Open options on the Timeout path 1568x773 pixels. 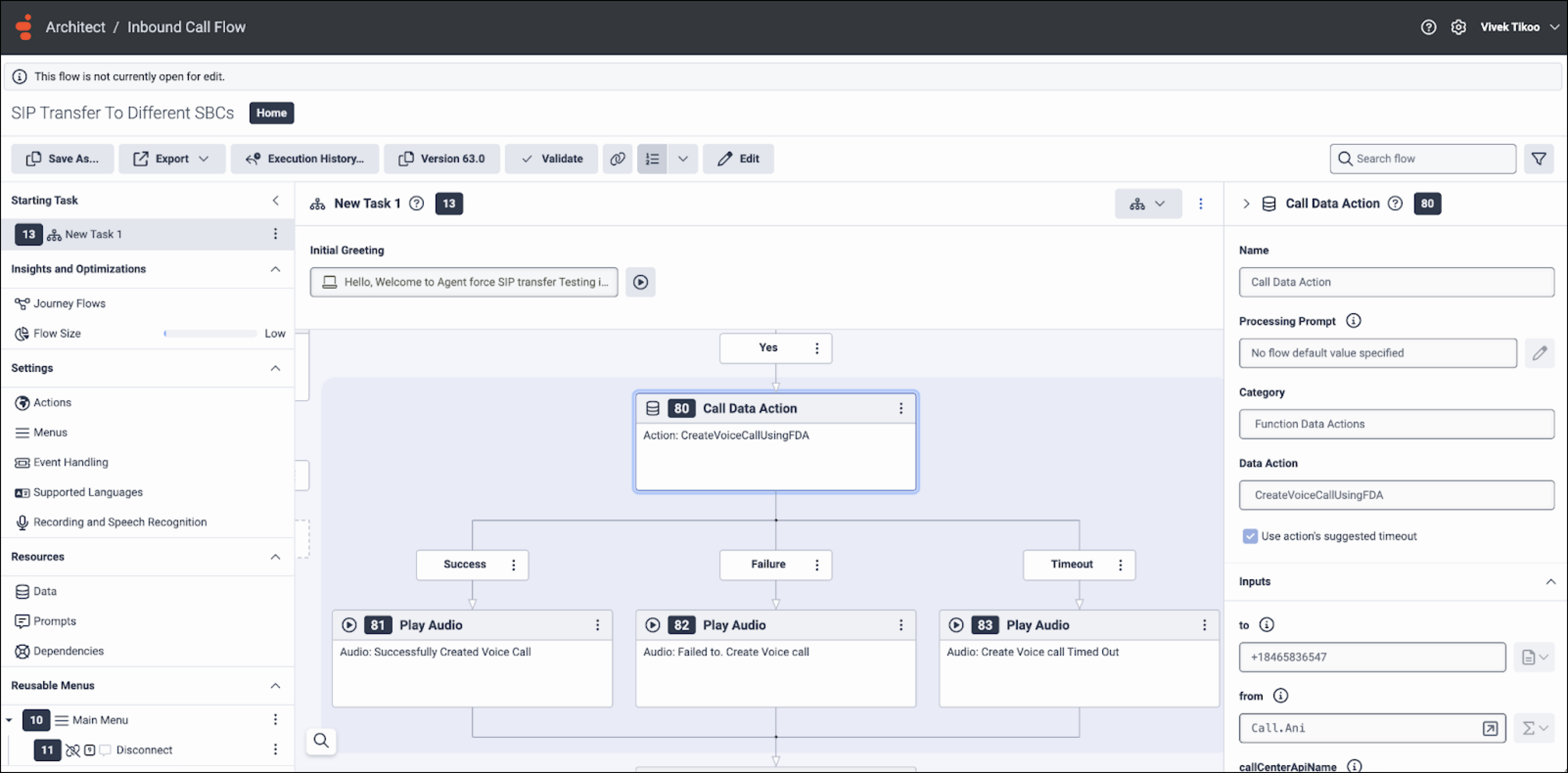point(1120,565)
